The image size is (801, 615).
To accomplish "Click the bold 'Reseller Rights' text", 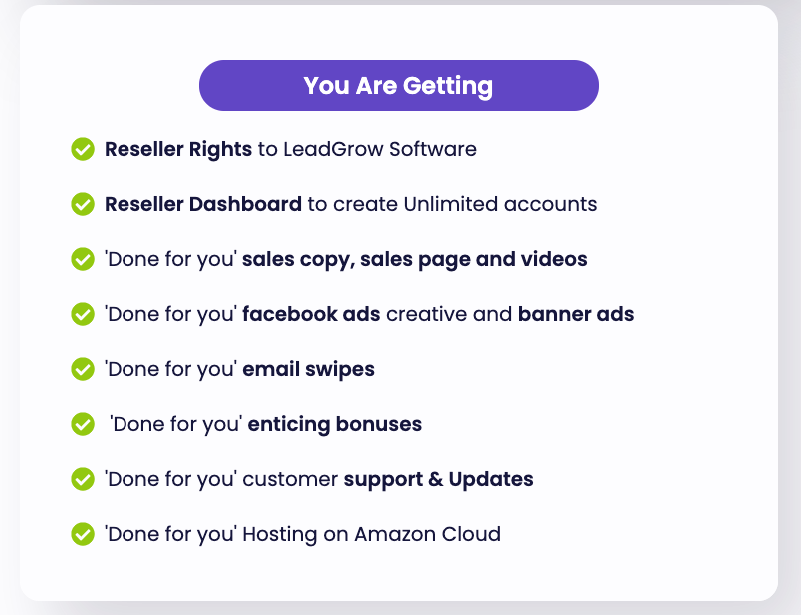I will point(178,150).
